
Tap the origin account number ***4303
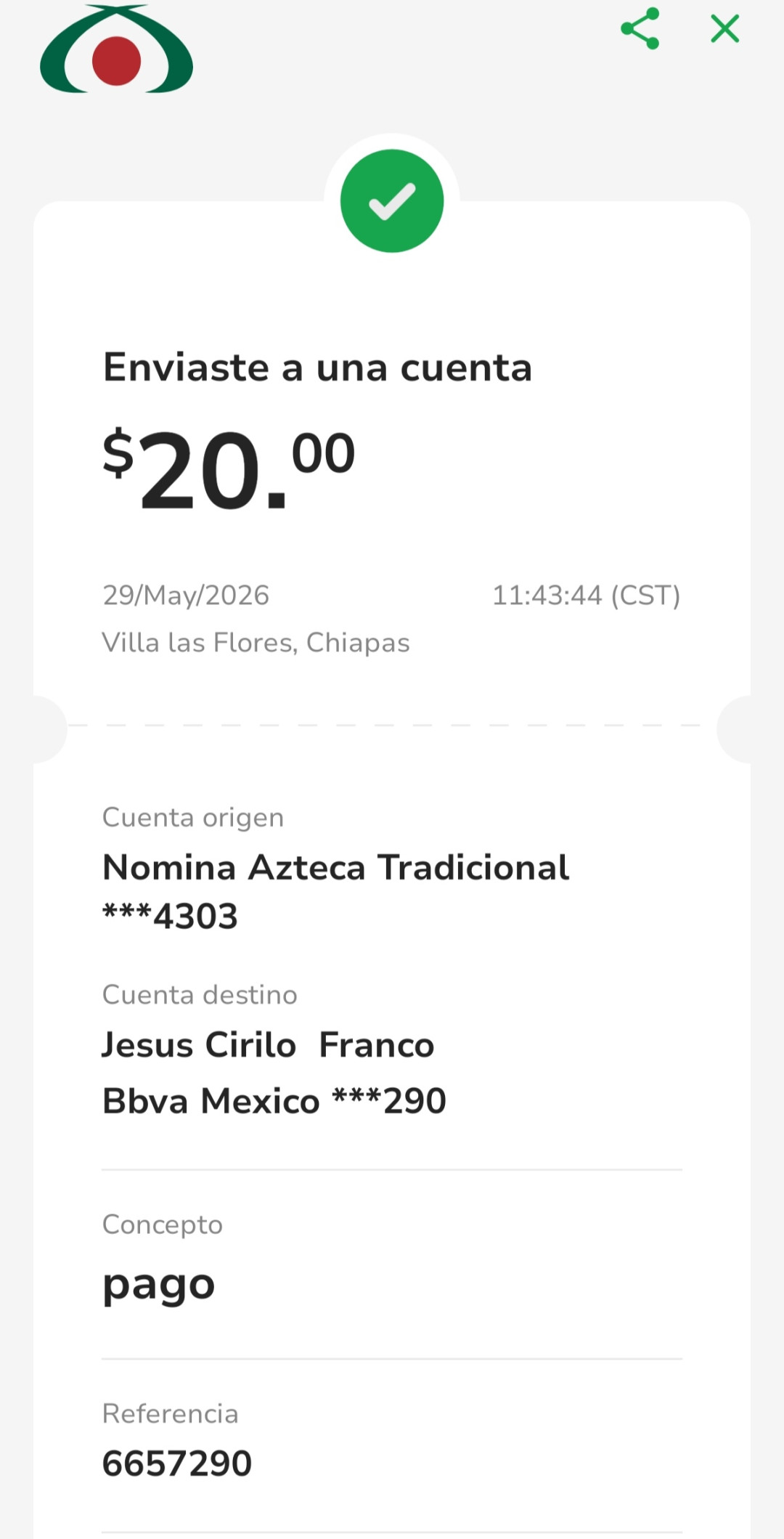click(x=170, y=916)
